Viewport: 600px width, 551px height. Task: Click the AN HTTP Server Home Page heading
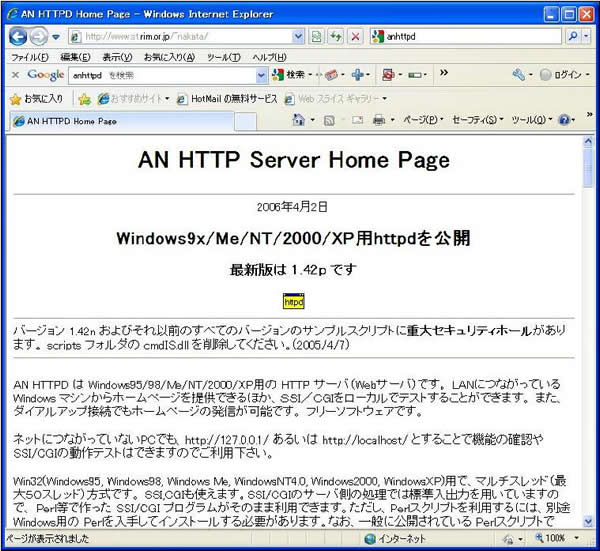point(294,160)
